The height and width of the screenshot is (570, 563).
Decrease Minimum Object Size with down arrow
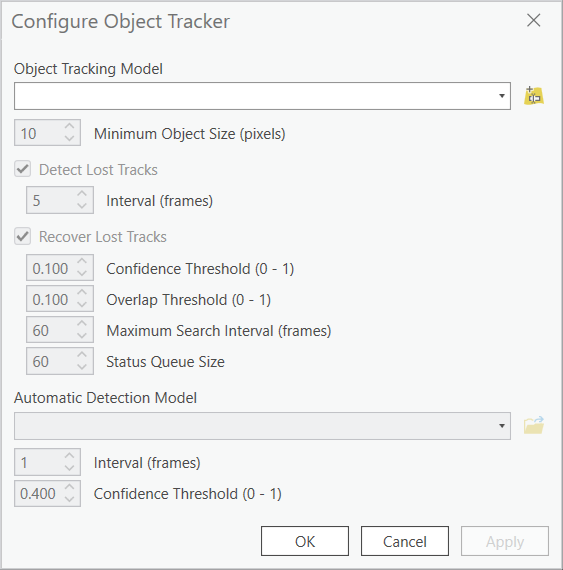[69, 138]
